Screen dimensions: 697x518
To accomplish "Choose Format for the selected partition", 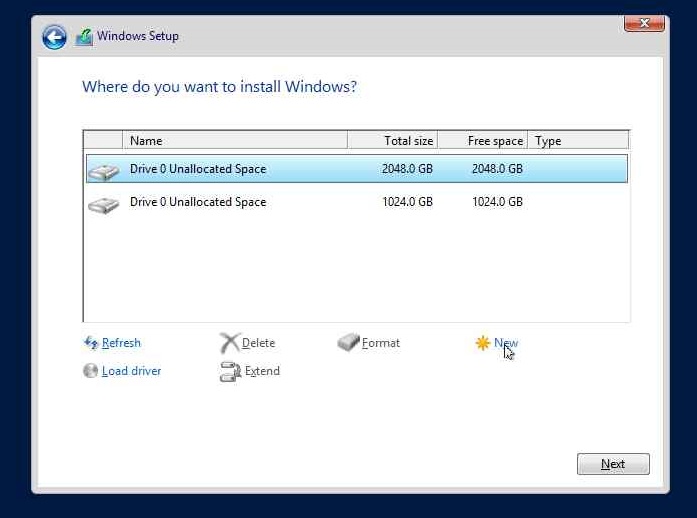I will point(381,343).
